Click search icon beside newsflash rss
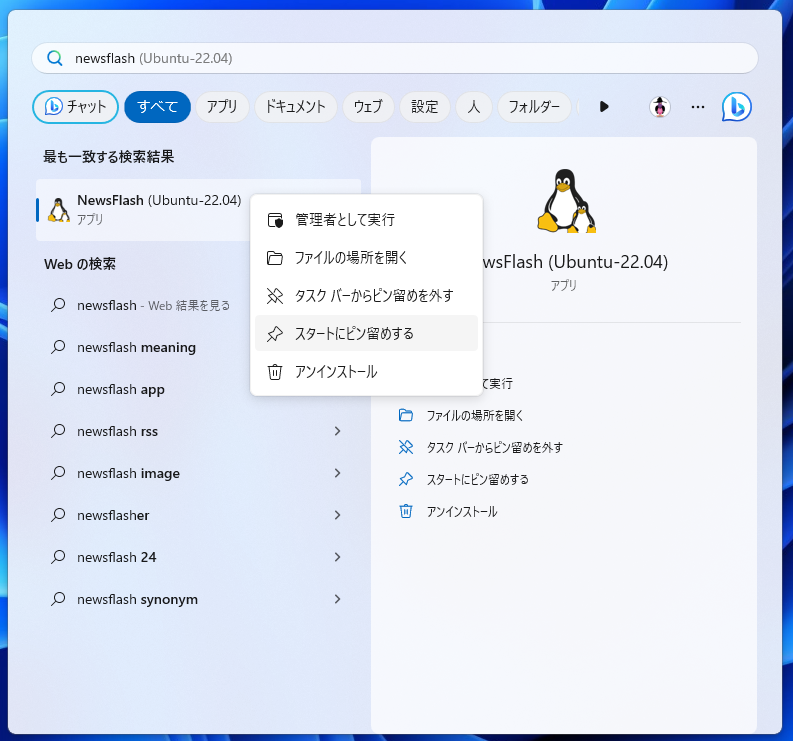793x741 pixels. click(x=58, y=431)
